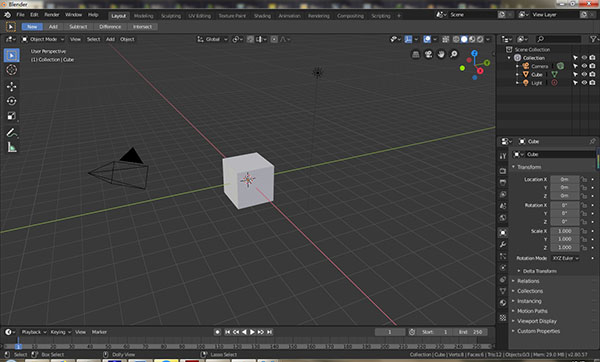The height and width of the screenshot is (362, 600).
Task: Hide the Camera in outliner viewport
Action: pos(584,66)
